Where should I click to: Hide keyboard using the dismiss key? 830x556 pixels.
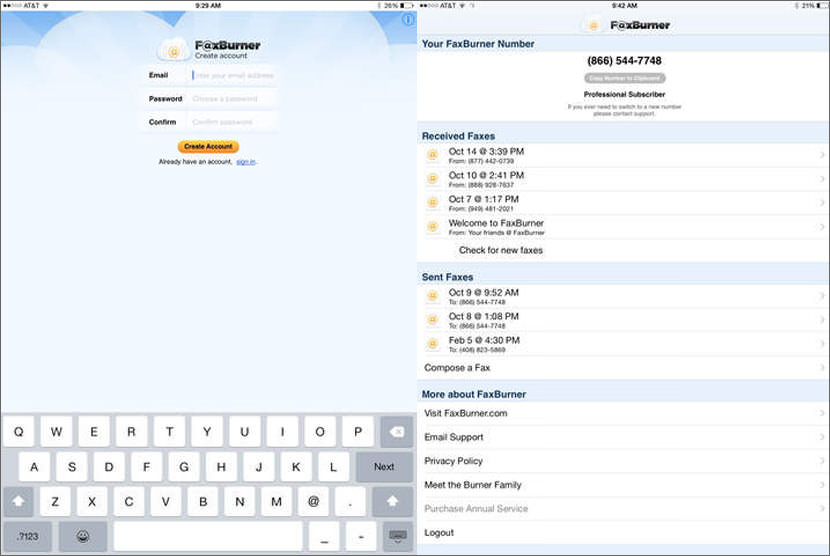point(397,536)
